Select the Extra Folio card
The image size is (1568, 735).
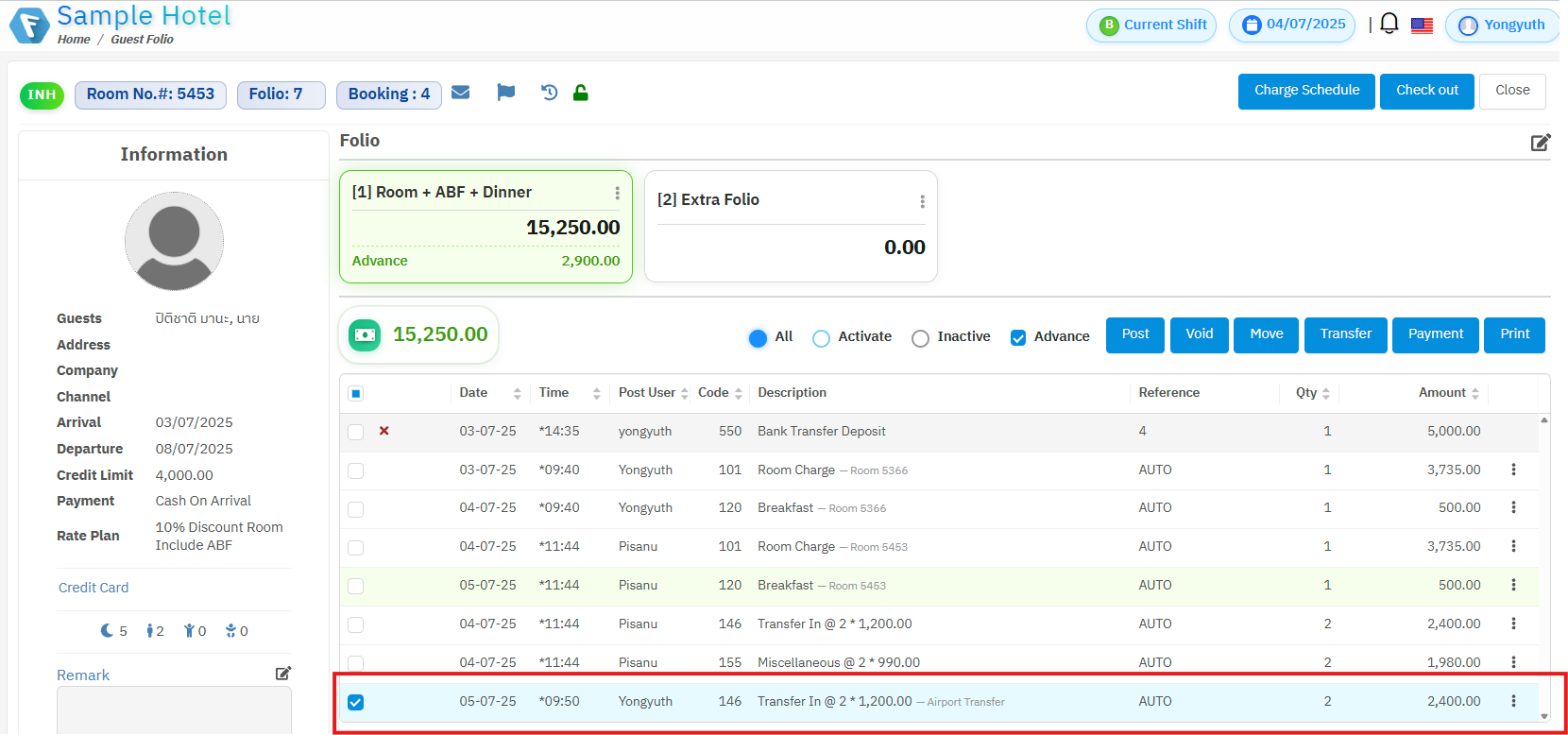790,227
